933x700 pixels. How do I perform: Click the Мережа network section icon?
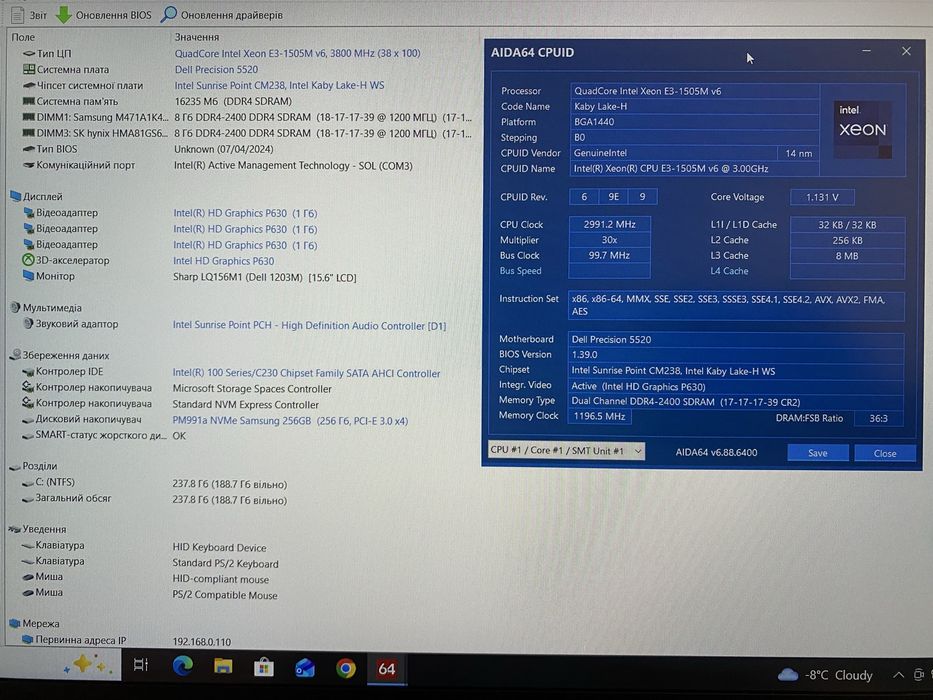pyautogui.click(x=15, y=623)
